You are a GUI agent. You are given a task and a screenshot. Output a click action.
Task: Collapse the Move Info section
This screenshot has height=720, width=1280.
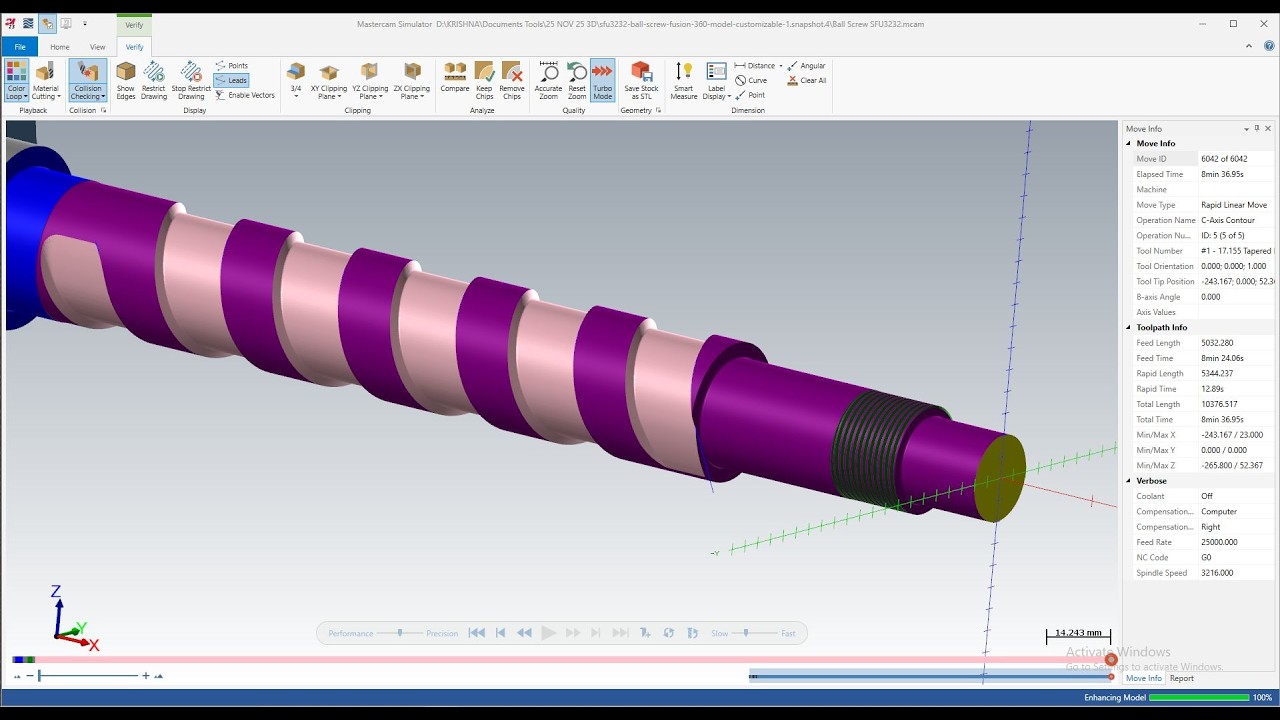coord(1130,144)
